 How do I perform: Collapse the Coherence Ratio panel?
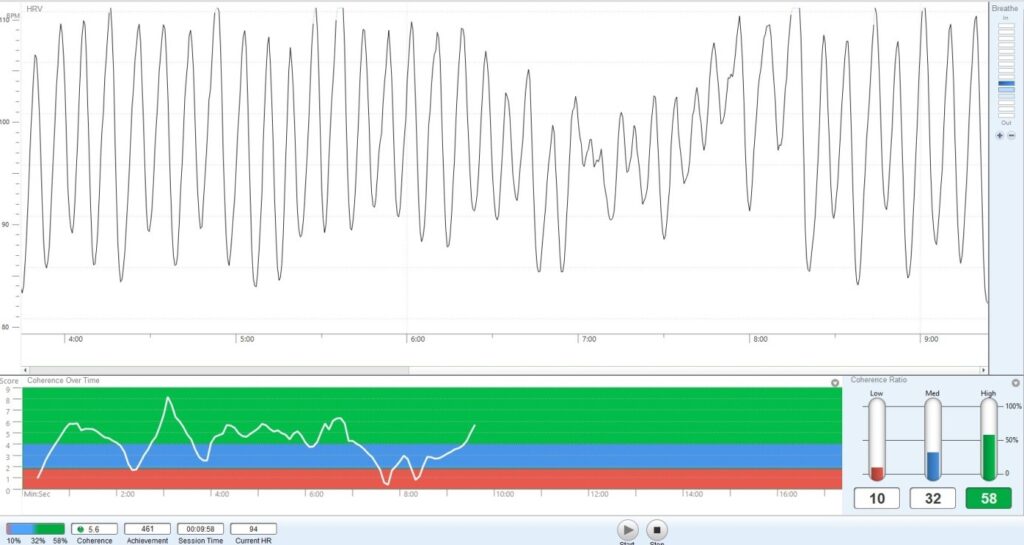pyautogui.click(x=1015, y=383)
